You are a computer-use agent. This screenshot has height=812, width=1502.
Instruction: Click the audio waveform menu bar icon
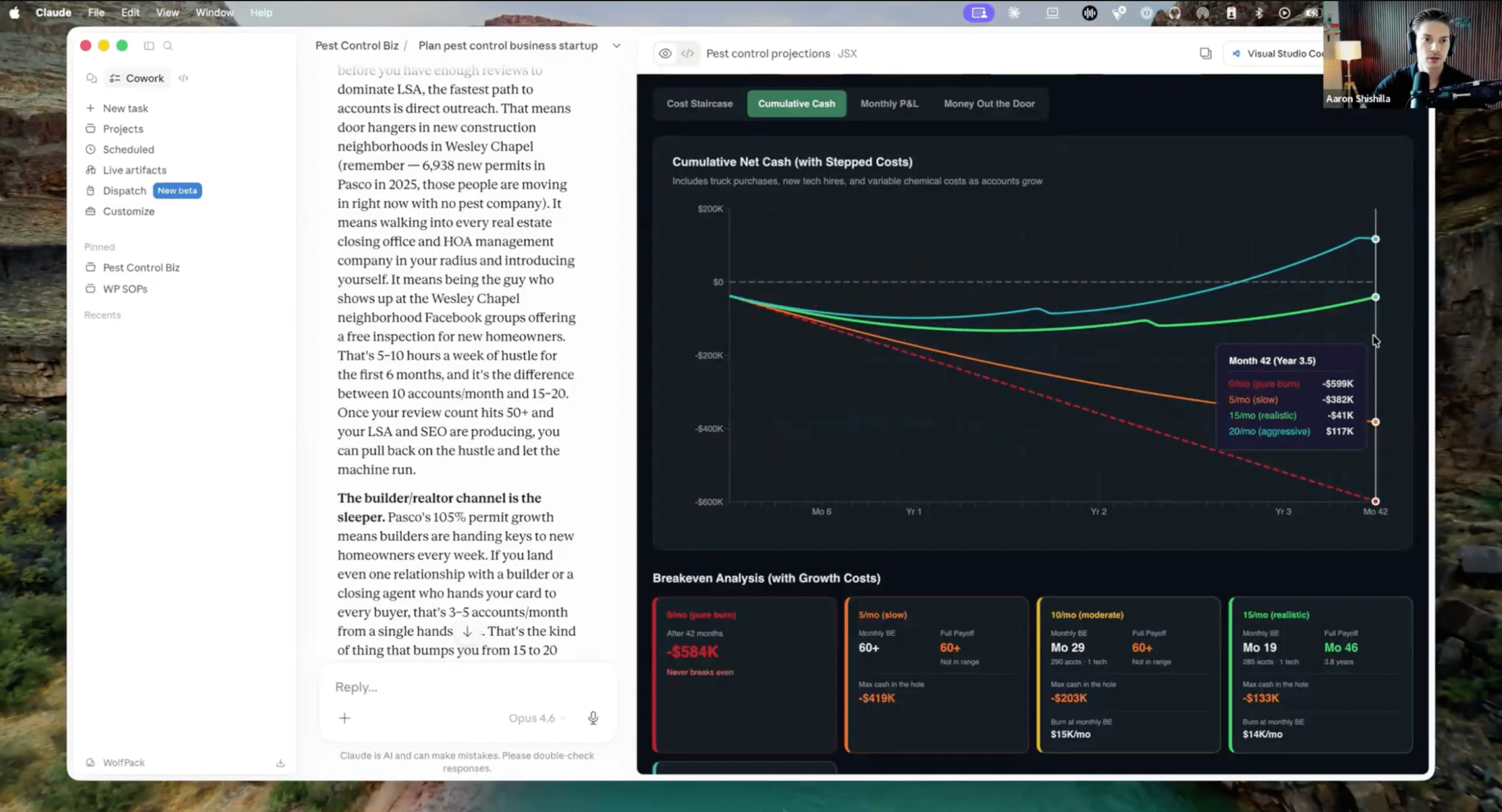pos(1090,13)
